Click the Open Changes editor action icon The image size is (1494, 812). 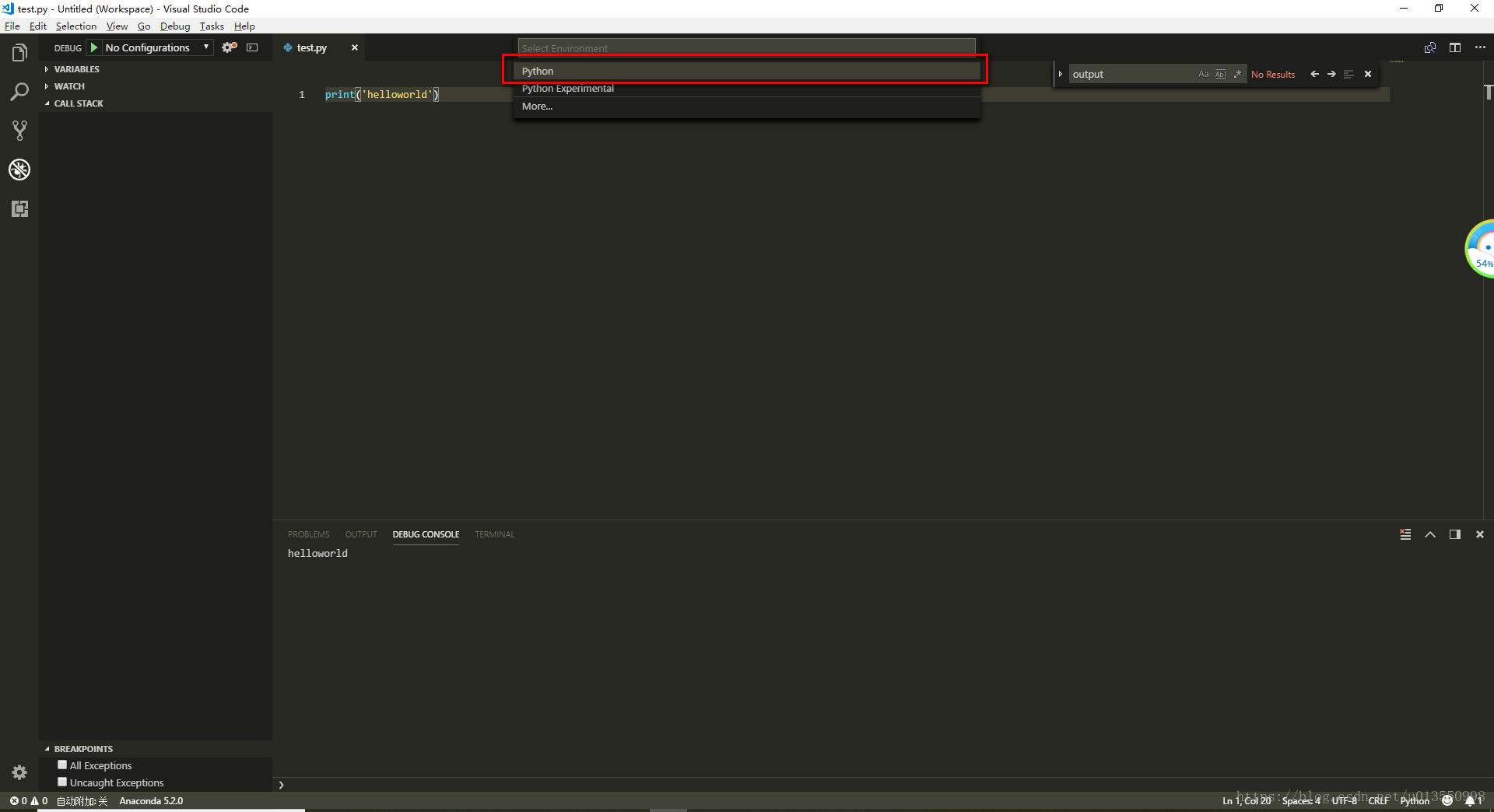click(1430, 47)
